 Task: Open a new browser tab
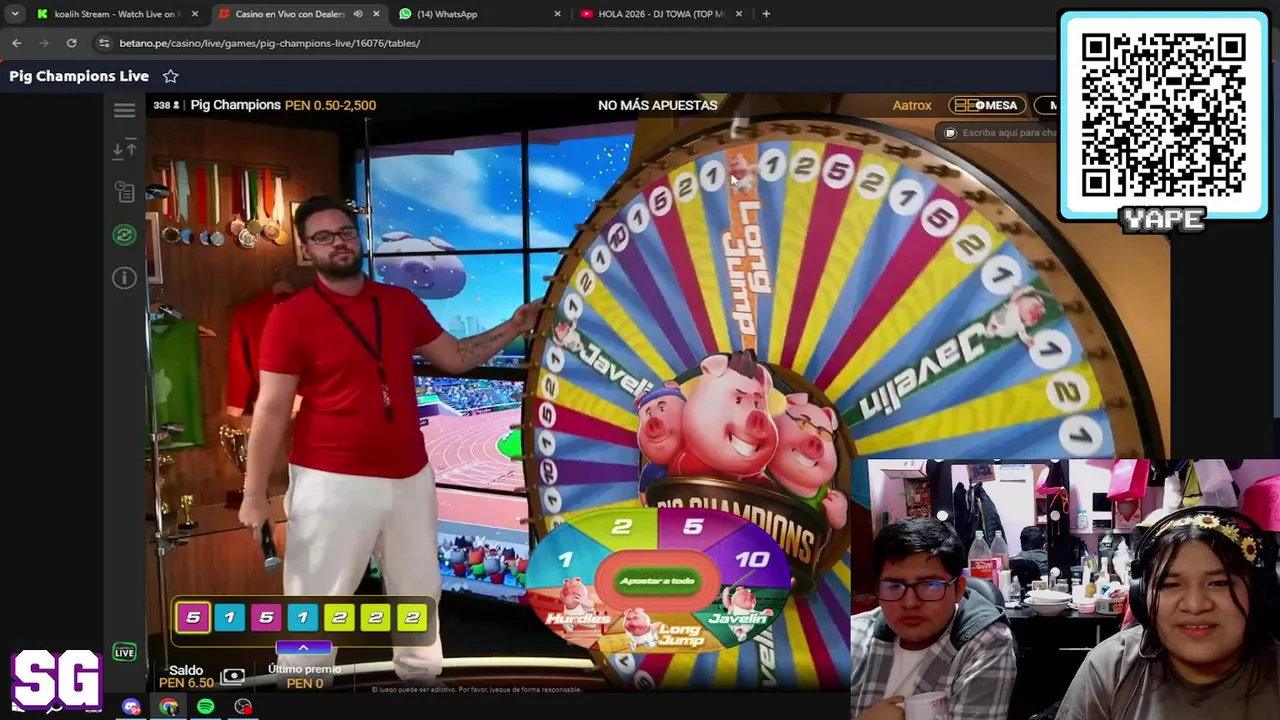pos(766,14)
